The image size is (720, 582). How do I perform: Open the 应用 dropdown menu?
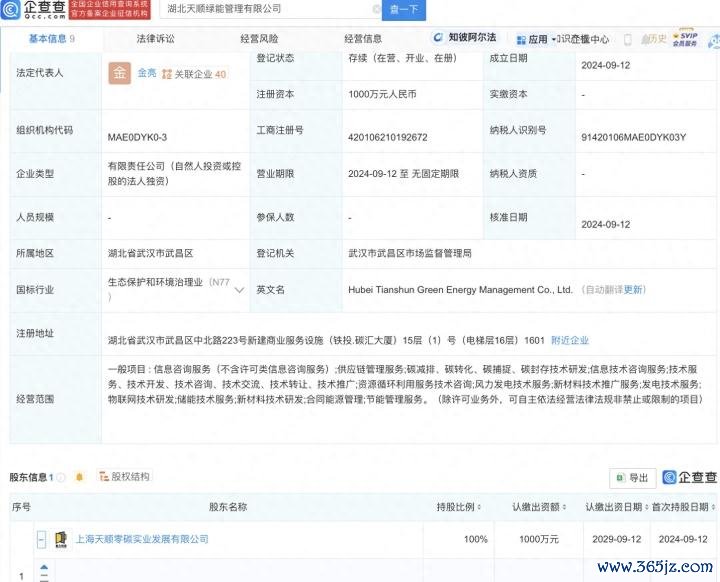535,40
